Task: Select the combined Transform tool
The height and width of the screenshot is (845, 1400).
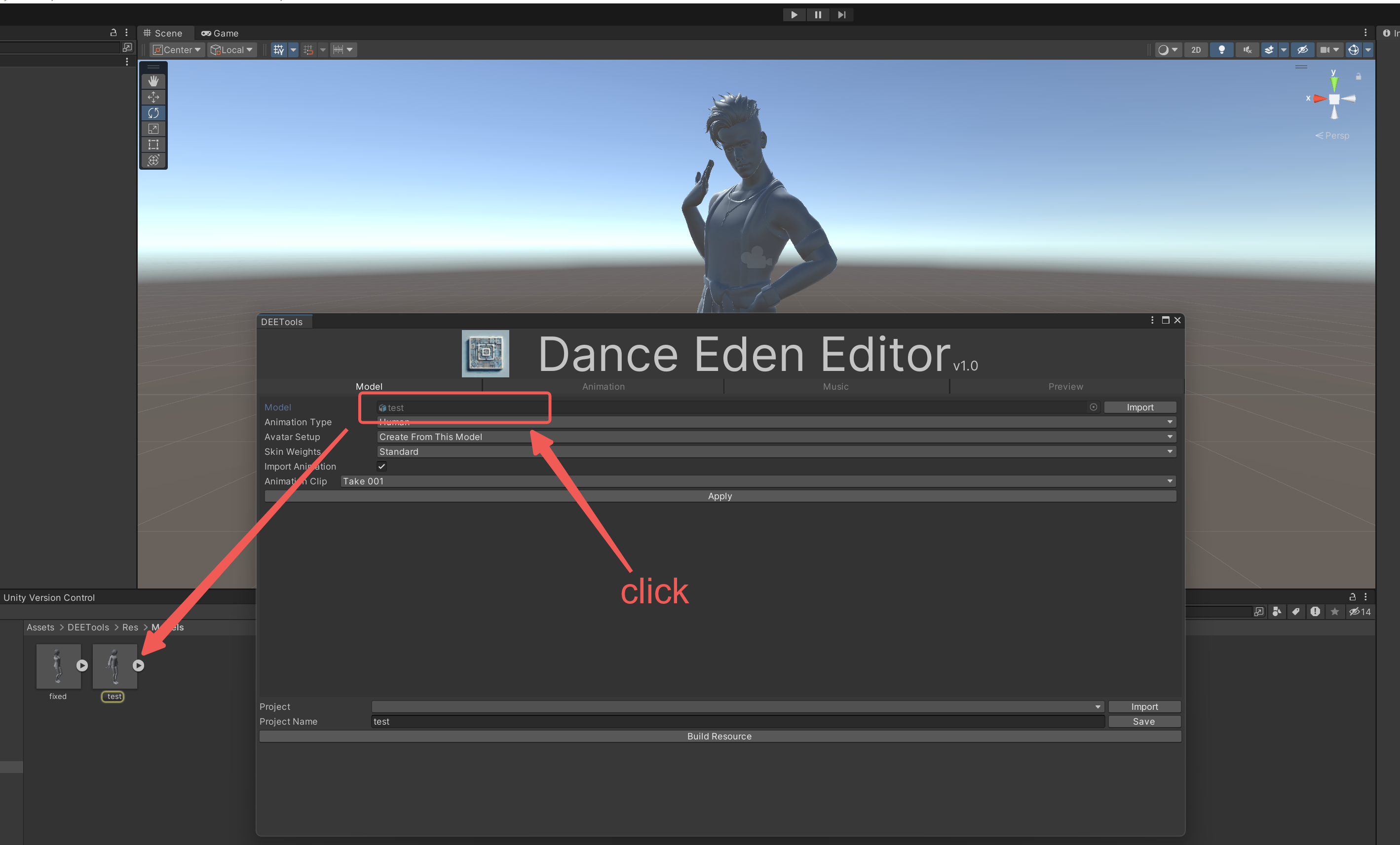Action: point(153,161)
